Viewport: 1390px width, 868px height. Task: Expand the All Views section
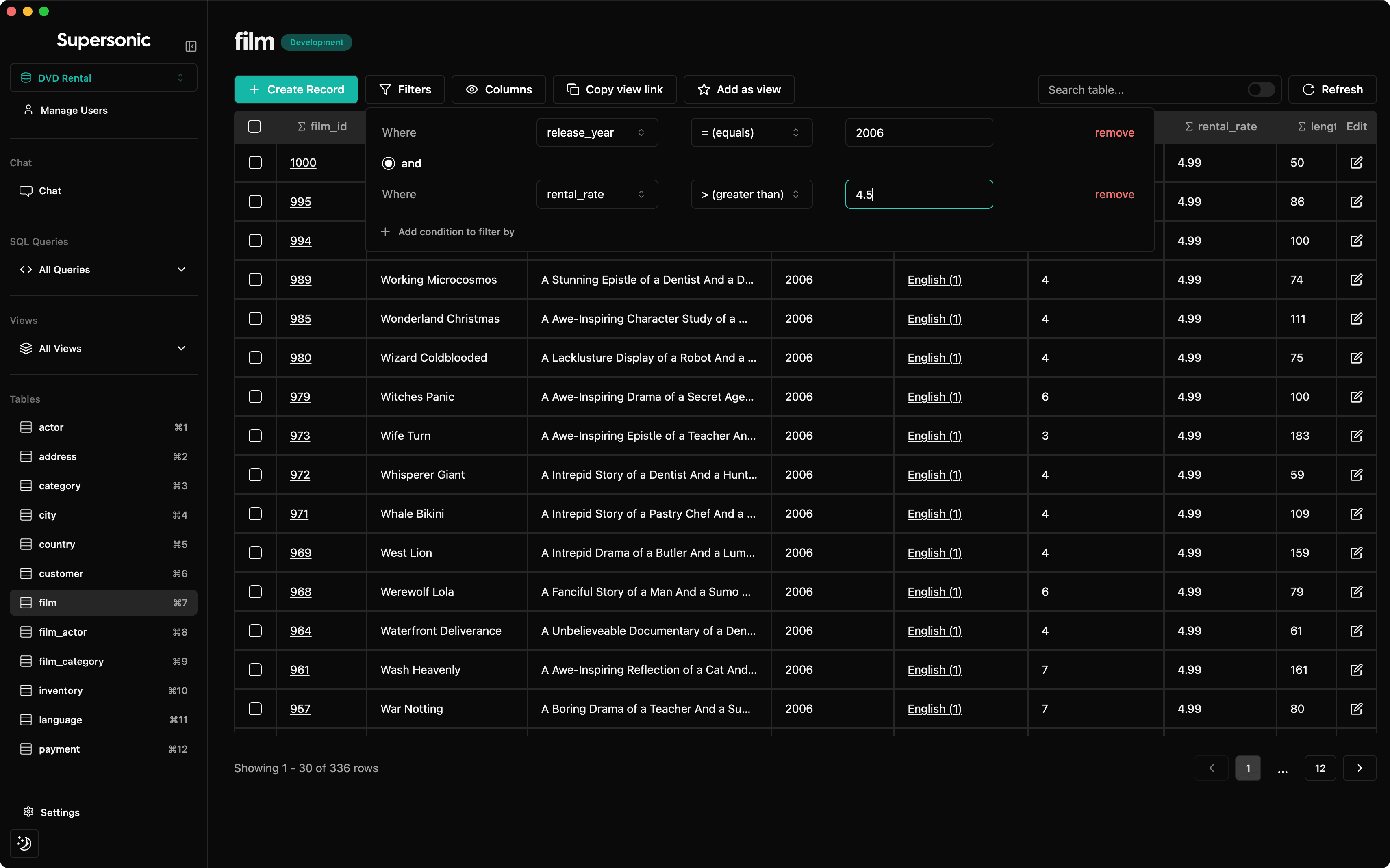pyautogui.click(x=103, y=349)
